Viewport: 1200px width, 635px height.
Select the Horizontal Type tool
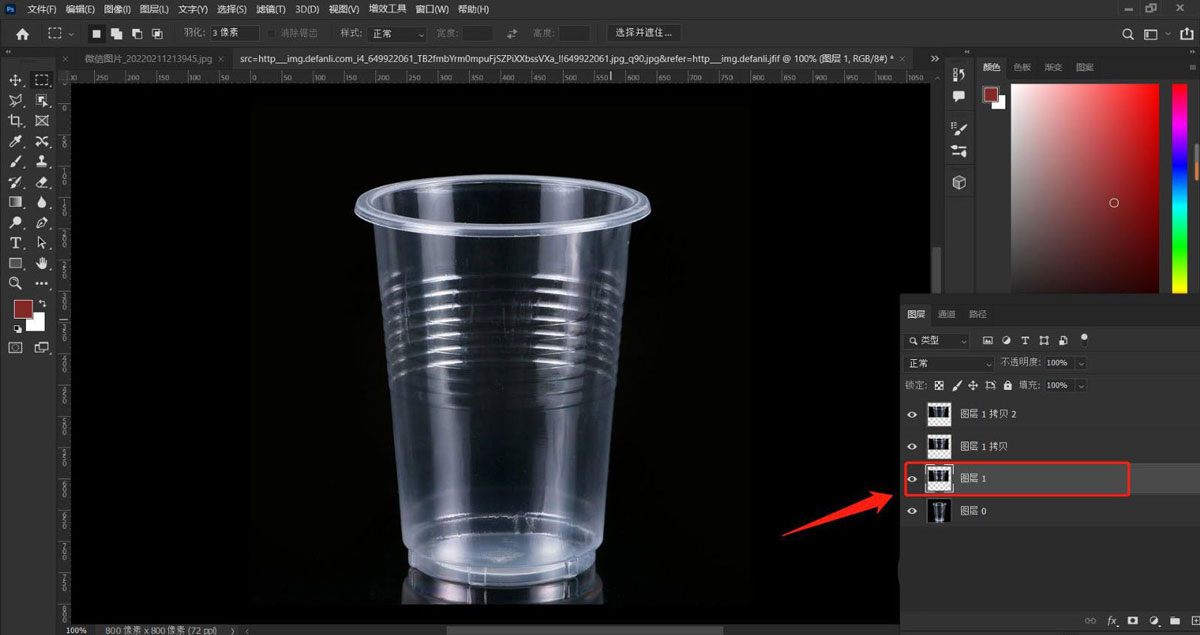(16, 243)
